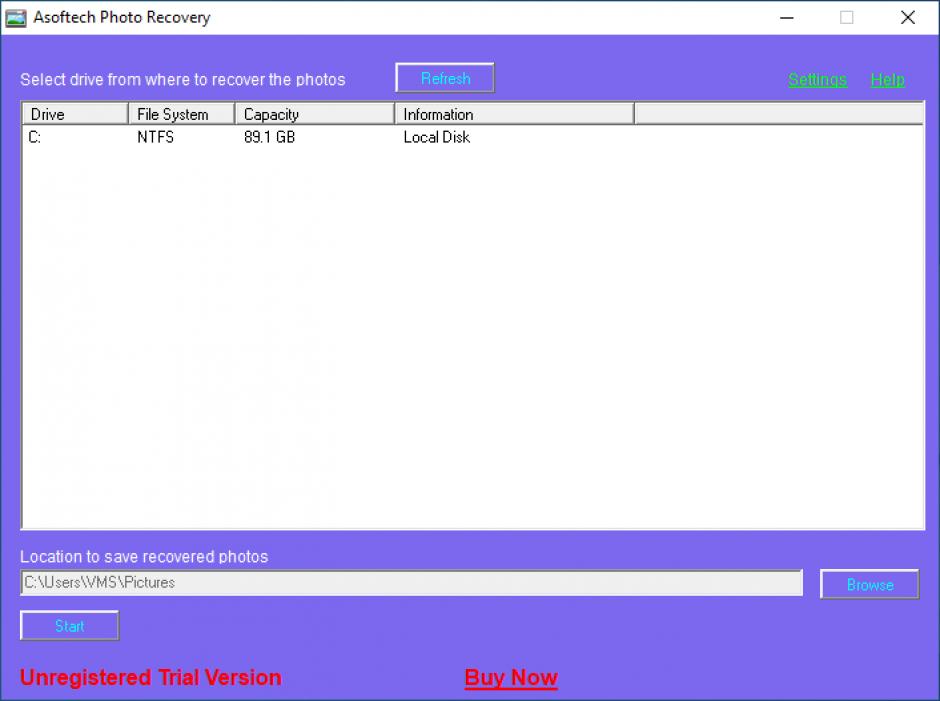Start the photo recovery scan
Screen dimensions: 940x701
69,625
